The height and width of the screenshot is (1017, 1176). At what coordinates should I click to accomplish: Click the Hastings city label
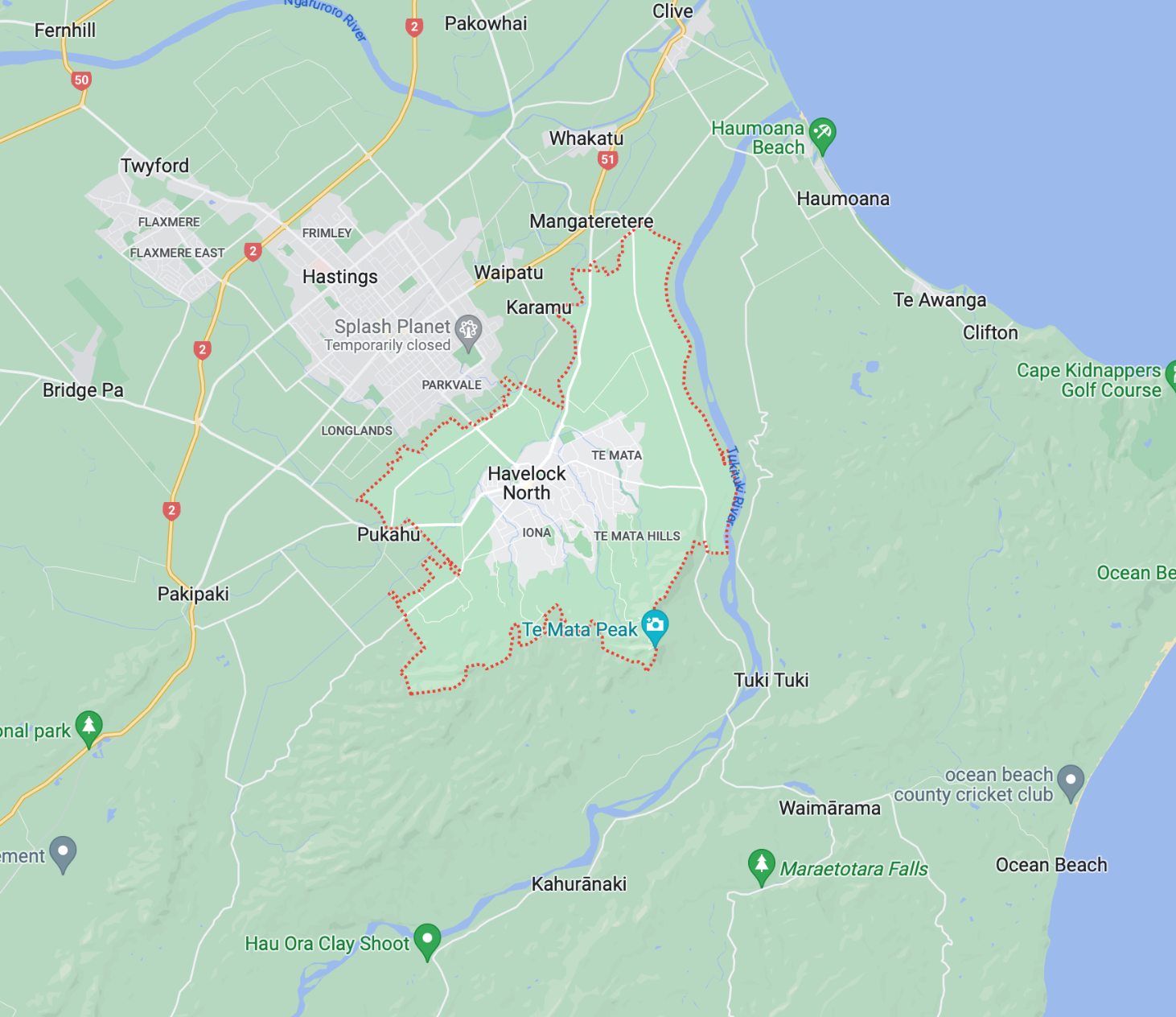[x=340, y=277]
